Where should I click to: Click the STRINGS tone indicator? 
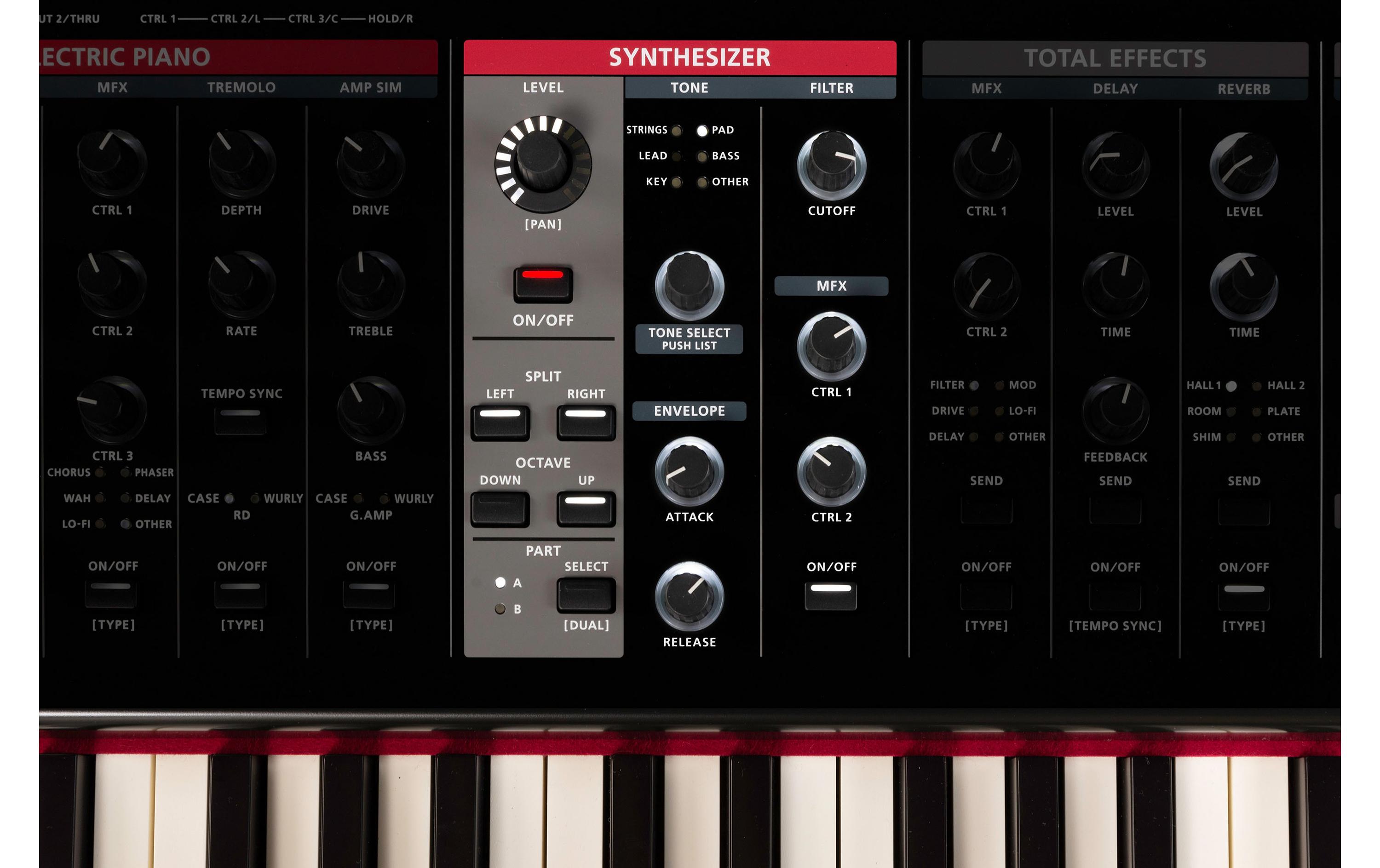click(677, 131)
